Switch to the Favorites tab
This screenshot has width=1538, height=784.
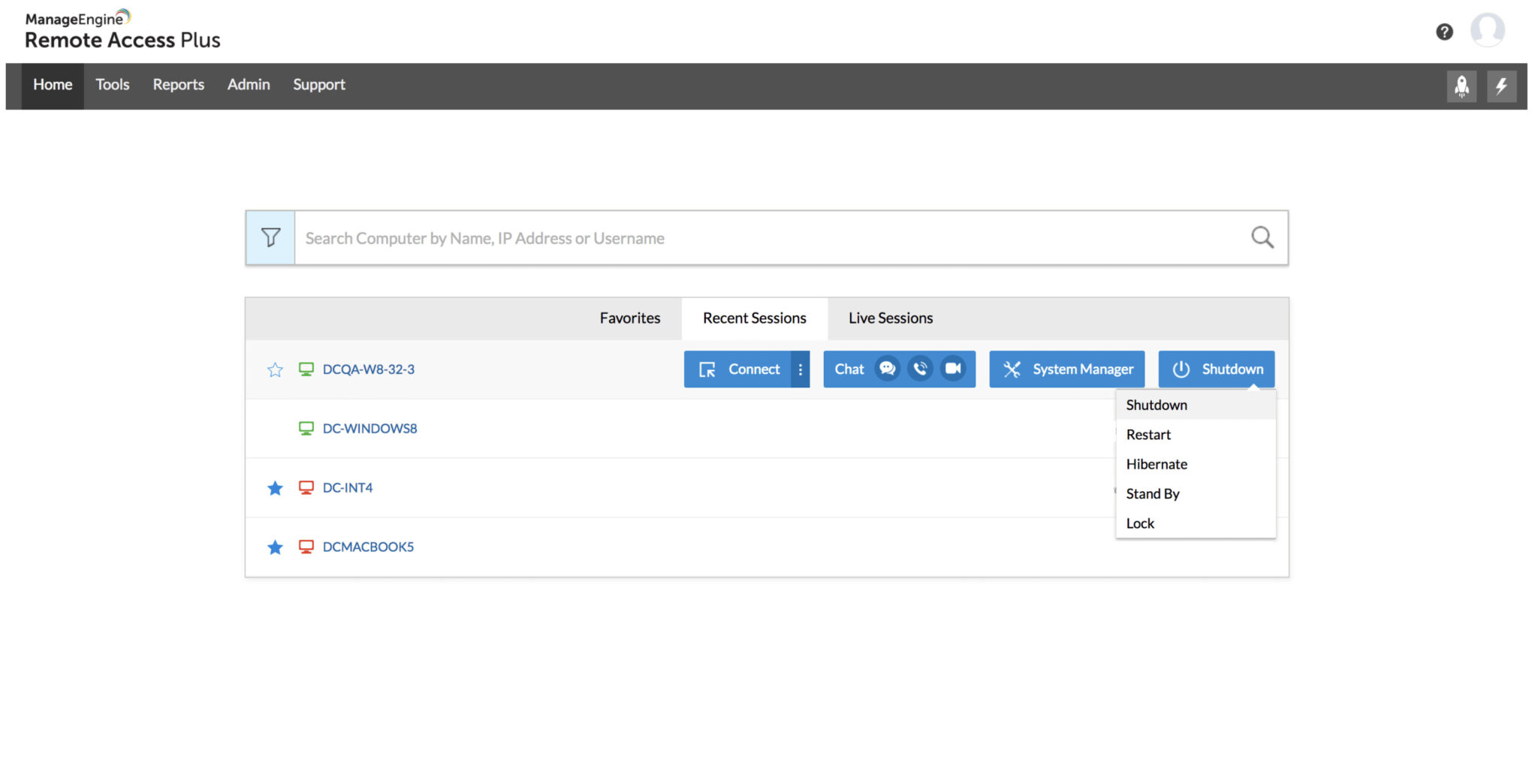(x=629, y=318)
